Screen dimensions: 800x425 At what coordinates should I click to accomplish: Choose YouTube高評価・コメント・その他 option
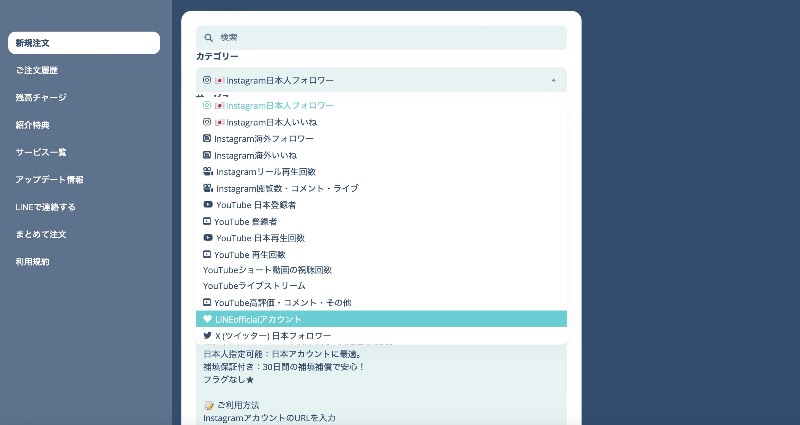381,303
